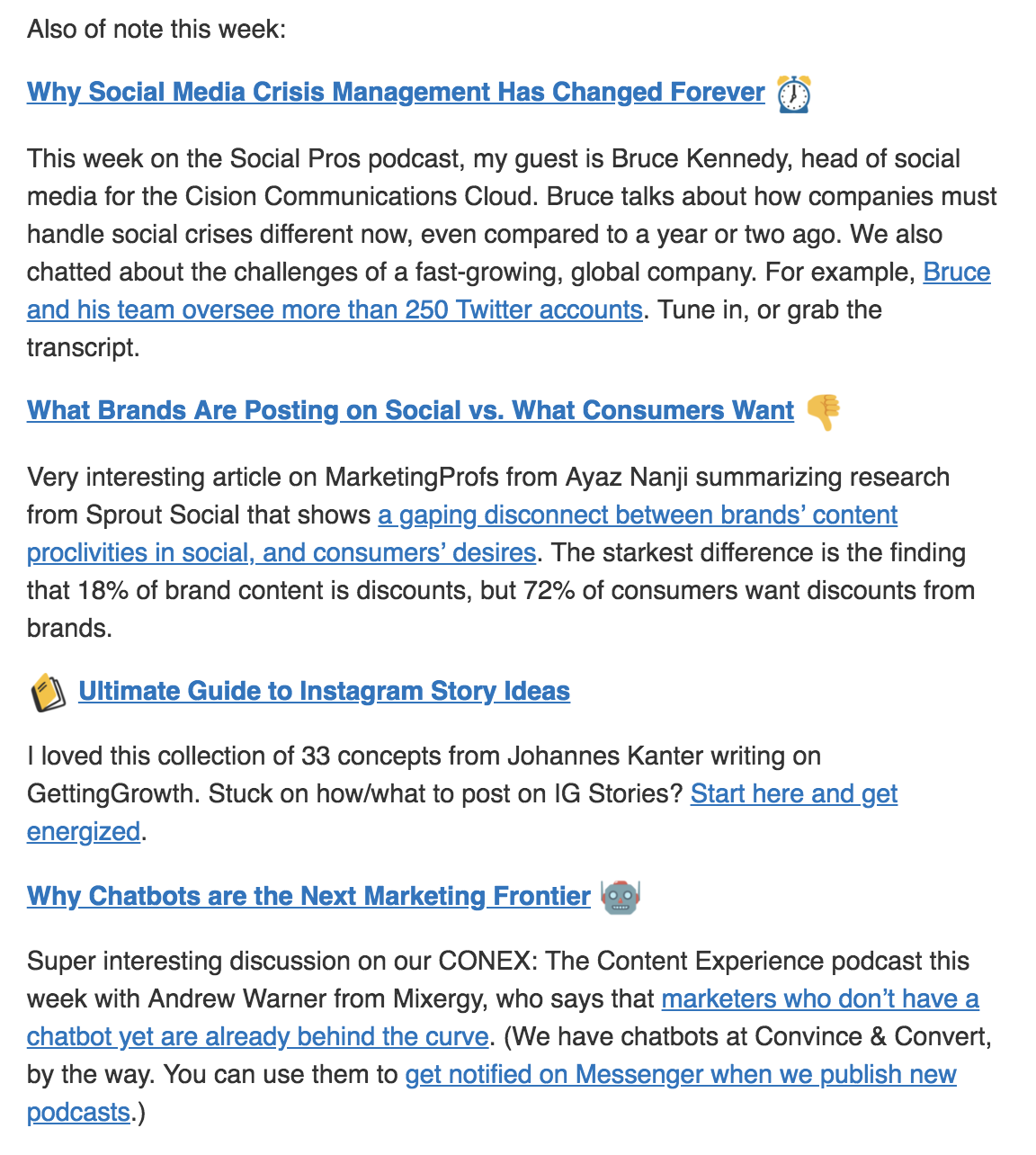
Task: Open What Brands Are Posting on Social link
Action: point(410,410)
